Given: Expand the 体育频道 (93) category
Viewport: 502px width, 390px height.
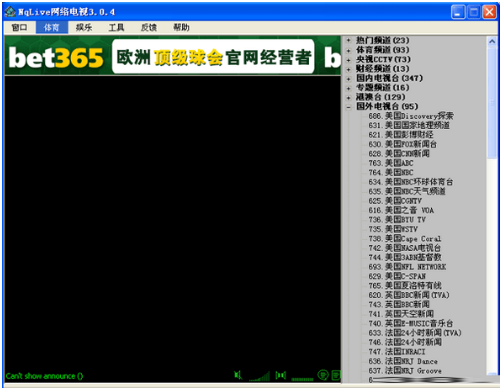Looking at the screenshot, I should pyautogui.click(x=349, y=50).
